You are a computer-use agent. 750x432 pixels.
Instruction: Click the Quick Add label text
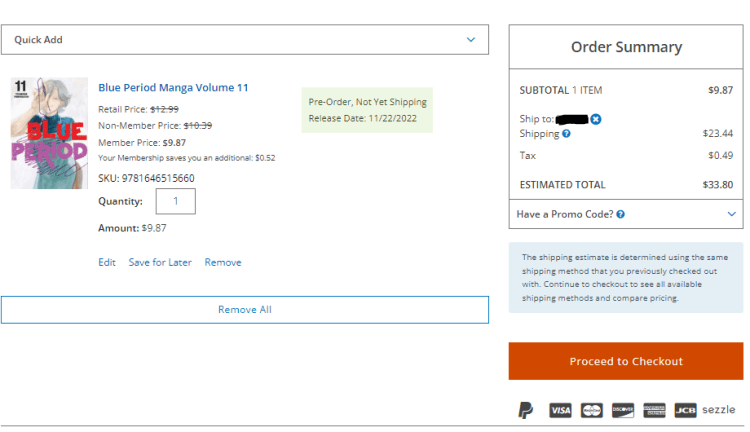(38, 40)
